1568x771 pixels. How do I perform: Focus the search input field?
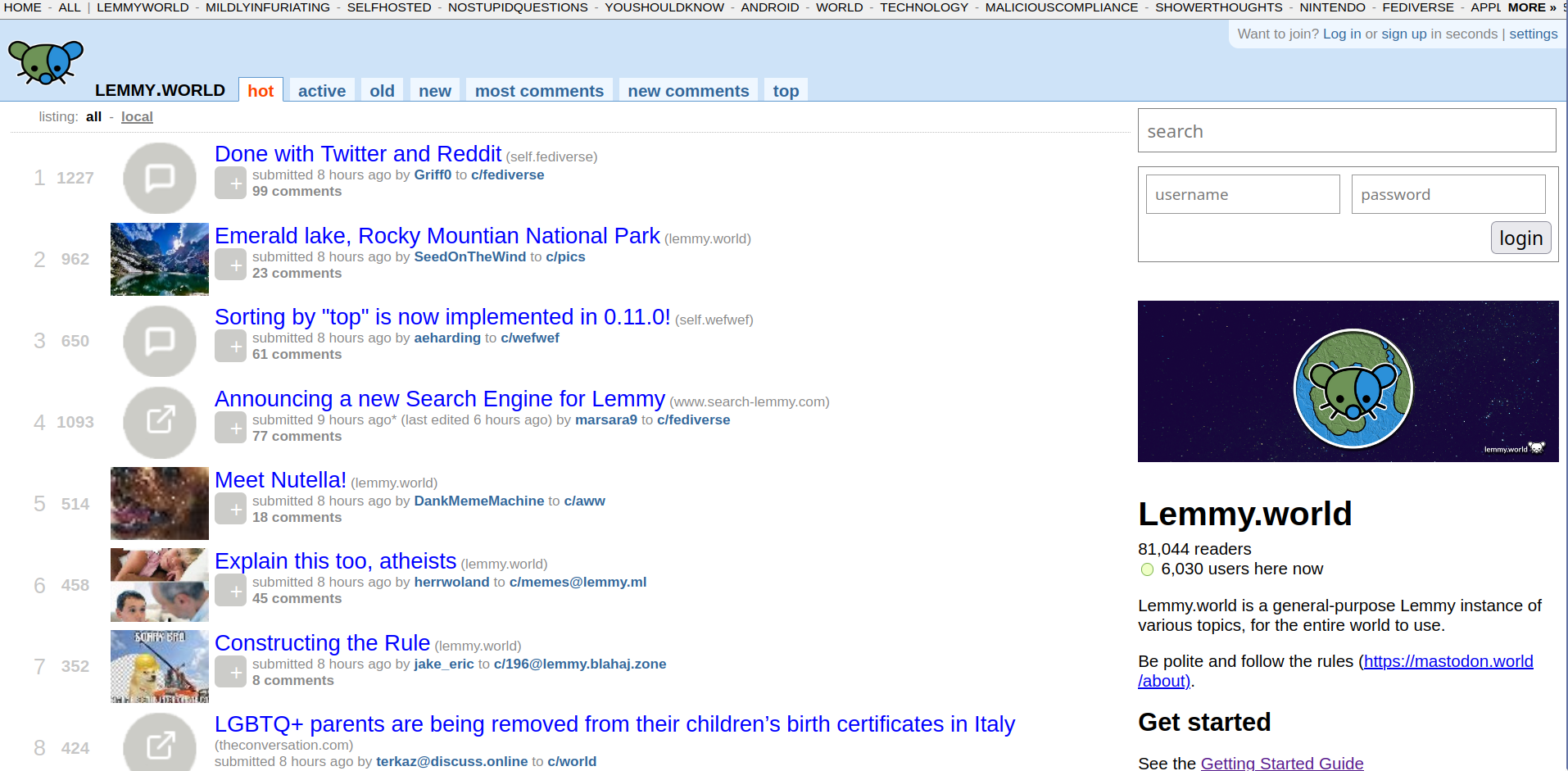click(x=1347, y=130)
